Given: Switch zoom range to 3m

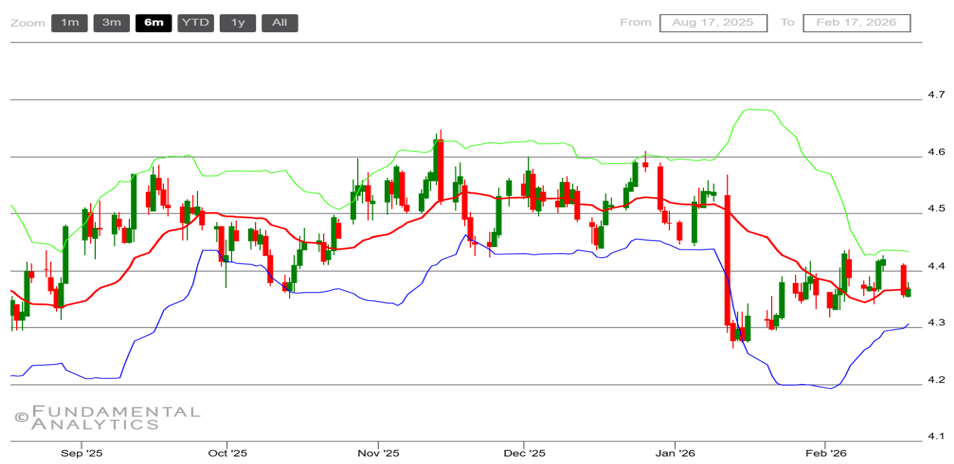Looking at the screenshot, I should coord(111,22).
